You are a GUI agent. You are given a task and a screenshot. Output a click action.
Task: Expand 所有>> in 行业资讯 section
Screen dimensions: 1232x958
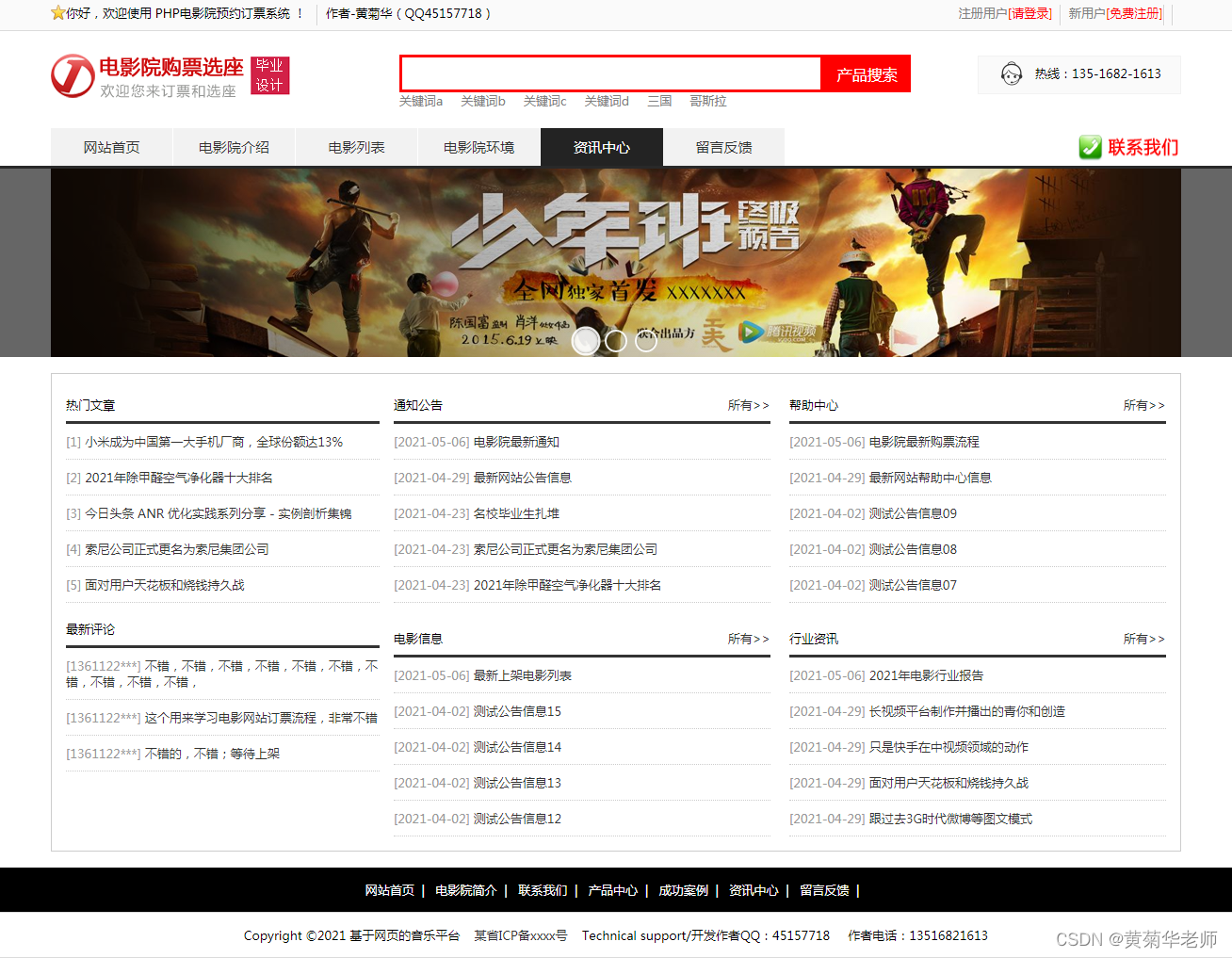click(x=1143, y=639)
